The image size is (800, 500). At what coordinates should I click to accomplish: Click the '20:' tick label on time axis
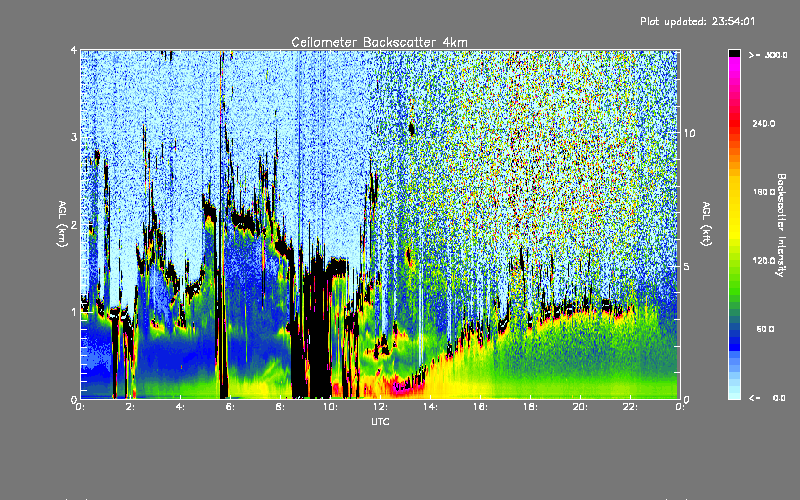click(580, 407)
